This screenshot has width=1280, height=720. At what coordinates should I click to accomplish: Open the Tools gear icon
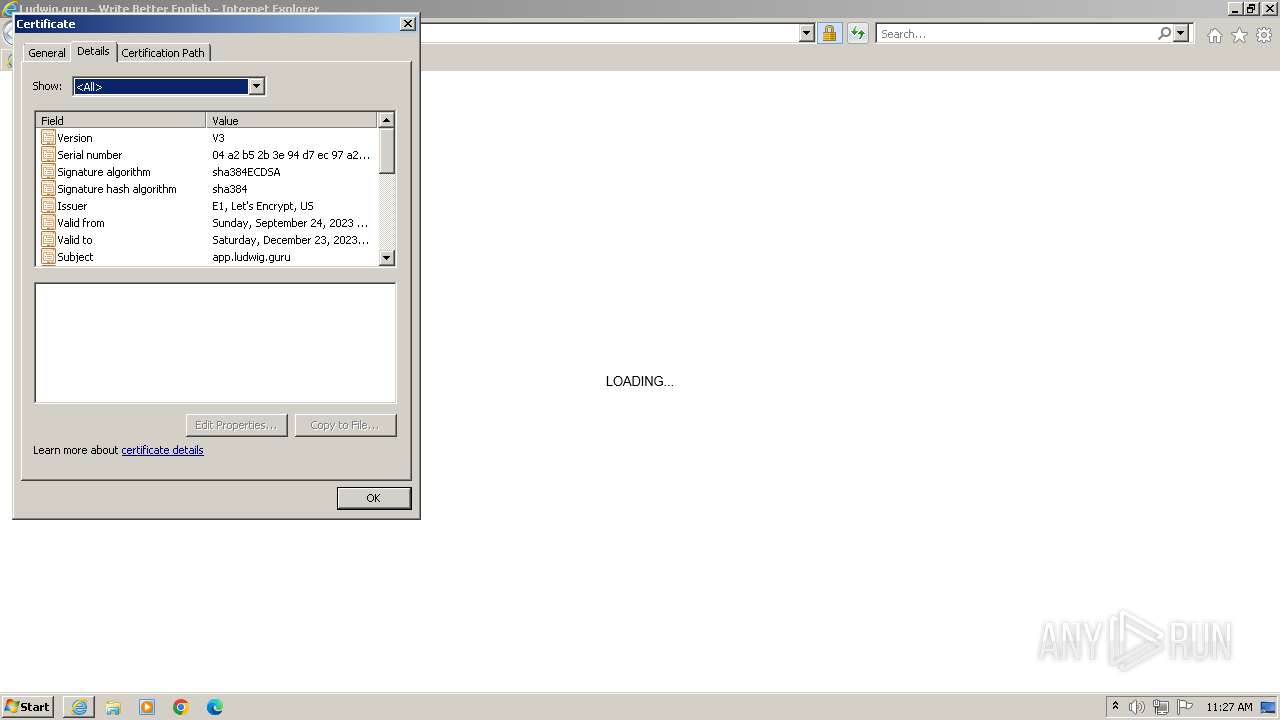point(1264,35)
